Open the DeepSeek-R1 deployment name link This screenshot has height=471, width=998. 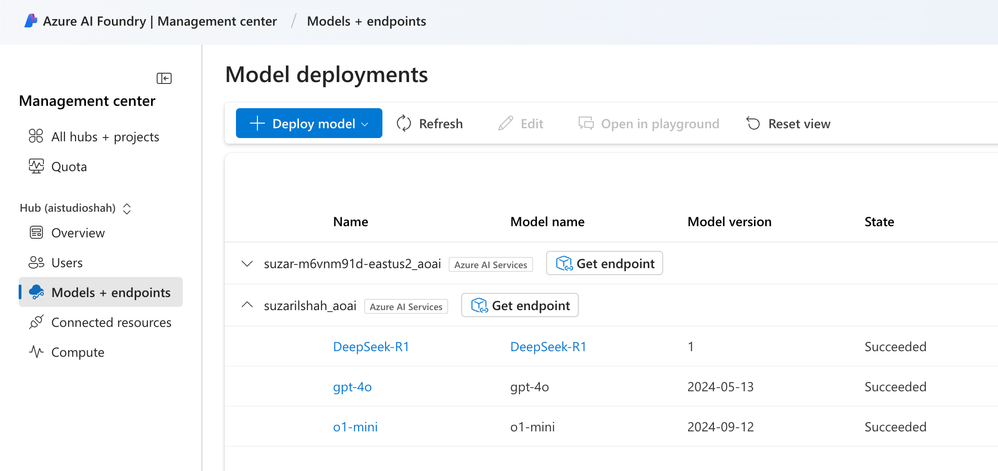coord(371,346)
